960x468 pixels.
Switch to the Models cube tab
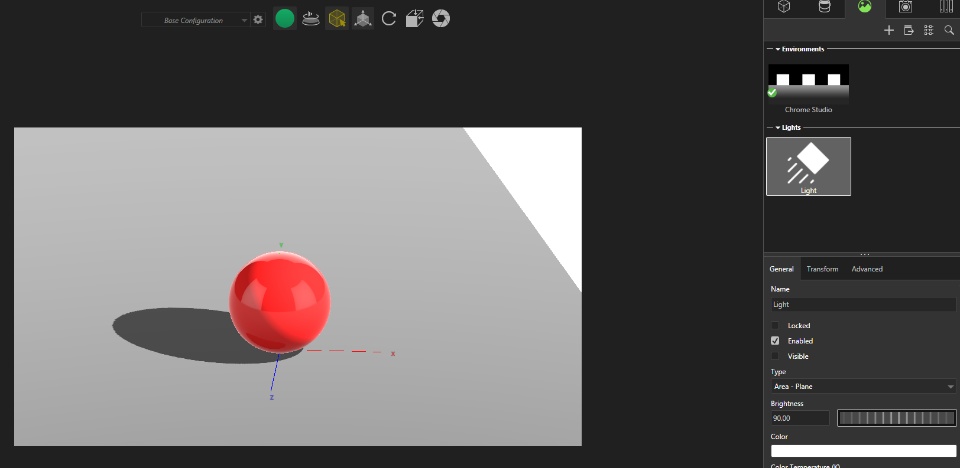[x=784, y=7]
